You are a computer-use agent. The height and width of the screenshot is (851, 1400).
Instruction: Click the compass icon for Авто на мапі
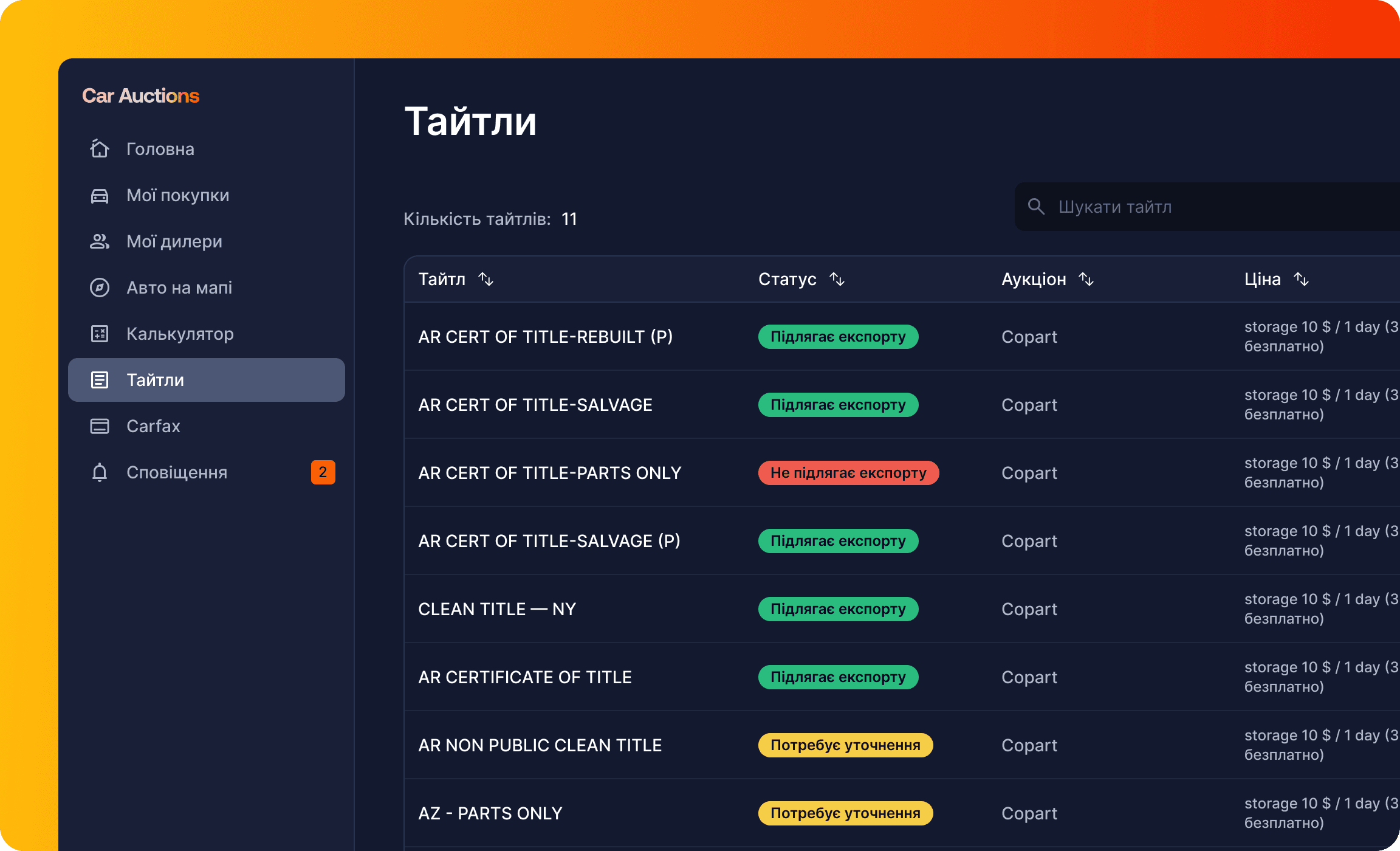100,288
